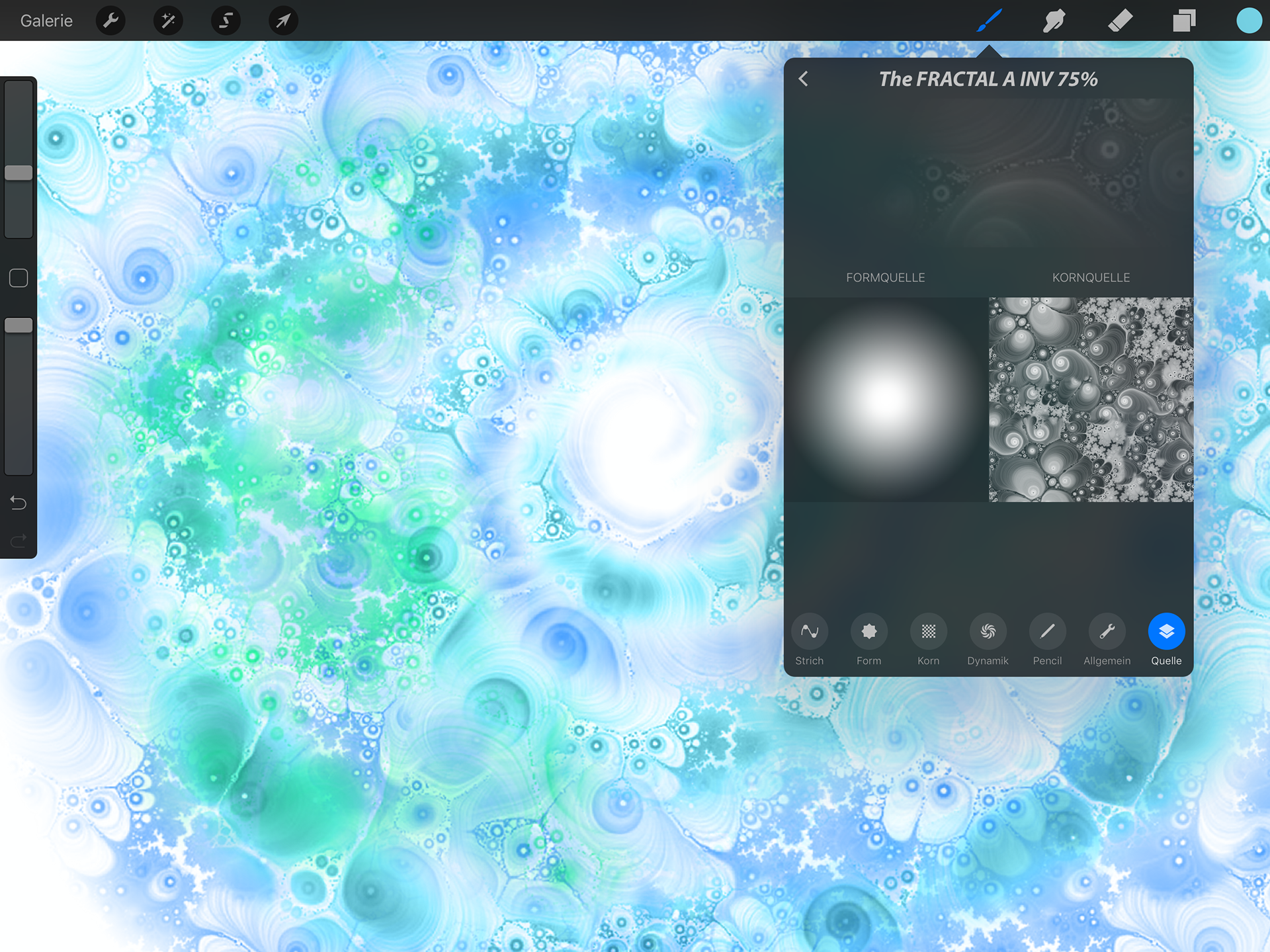Open the Strich tab
This screenshot has height=952, width=1270.
809,640
